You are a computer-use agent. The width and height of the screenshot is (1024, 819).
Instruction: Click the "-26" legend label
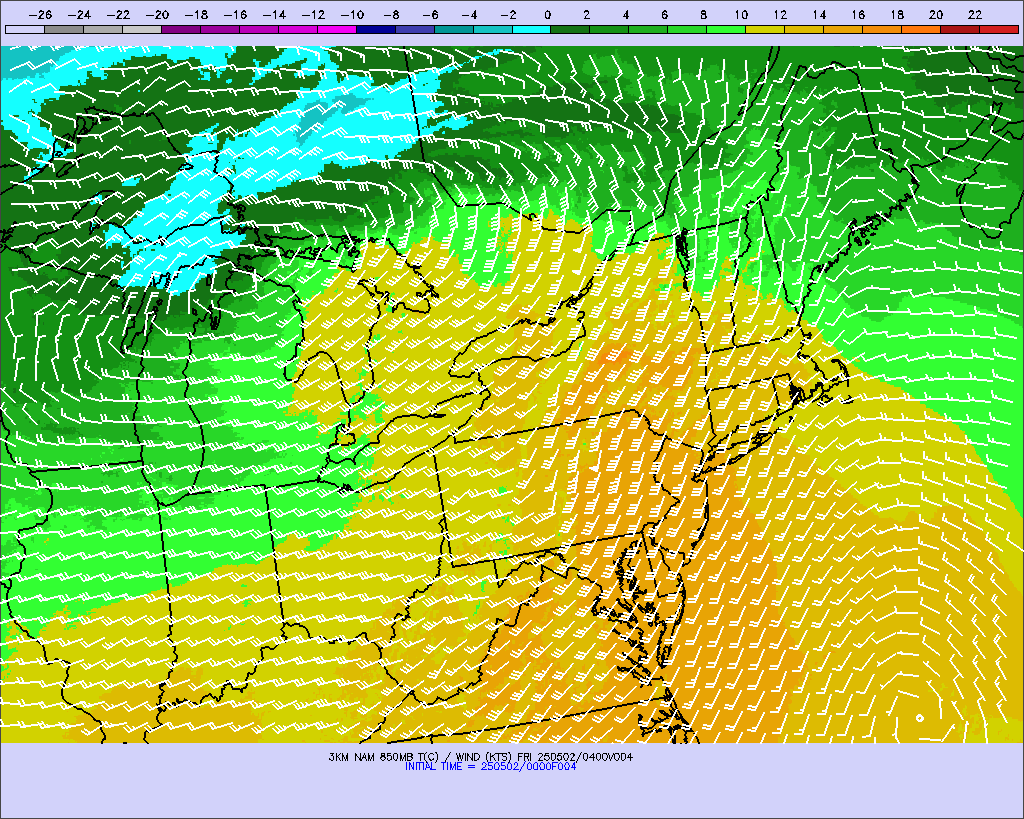pyautogui.click(x=40, y=15)
